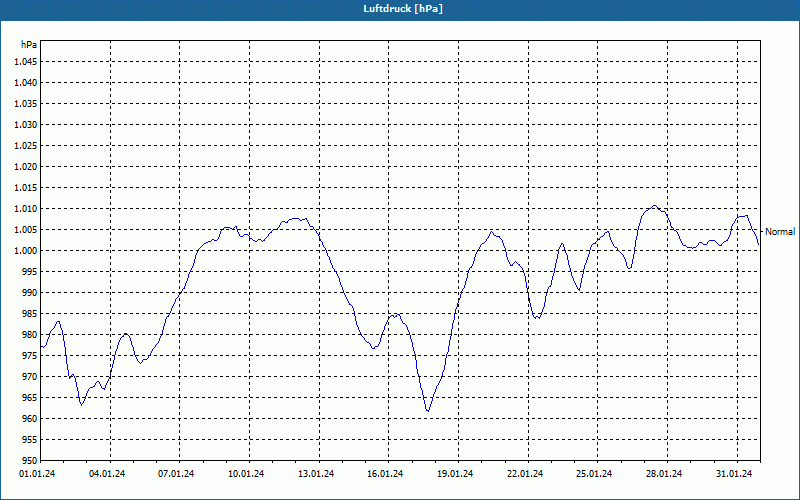Click the Normal pressure marker label
This screenshot has width=800, height=500.
point(780,232)
